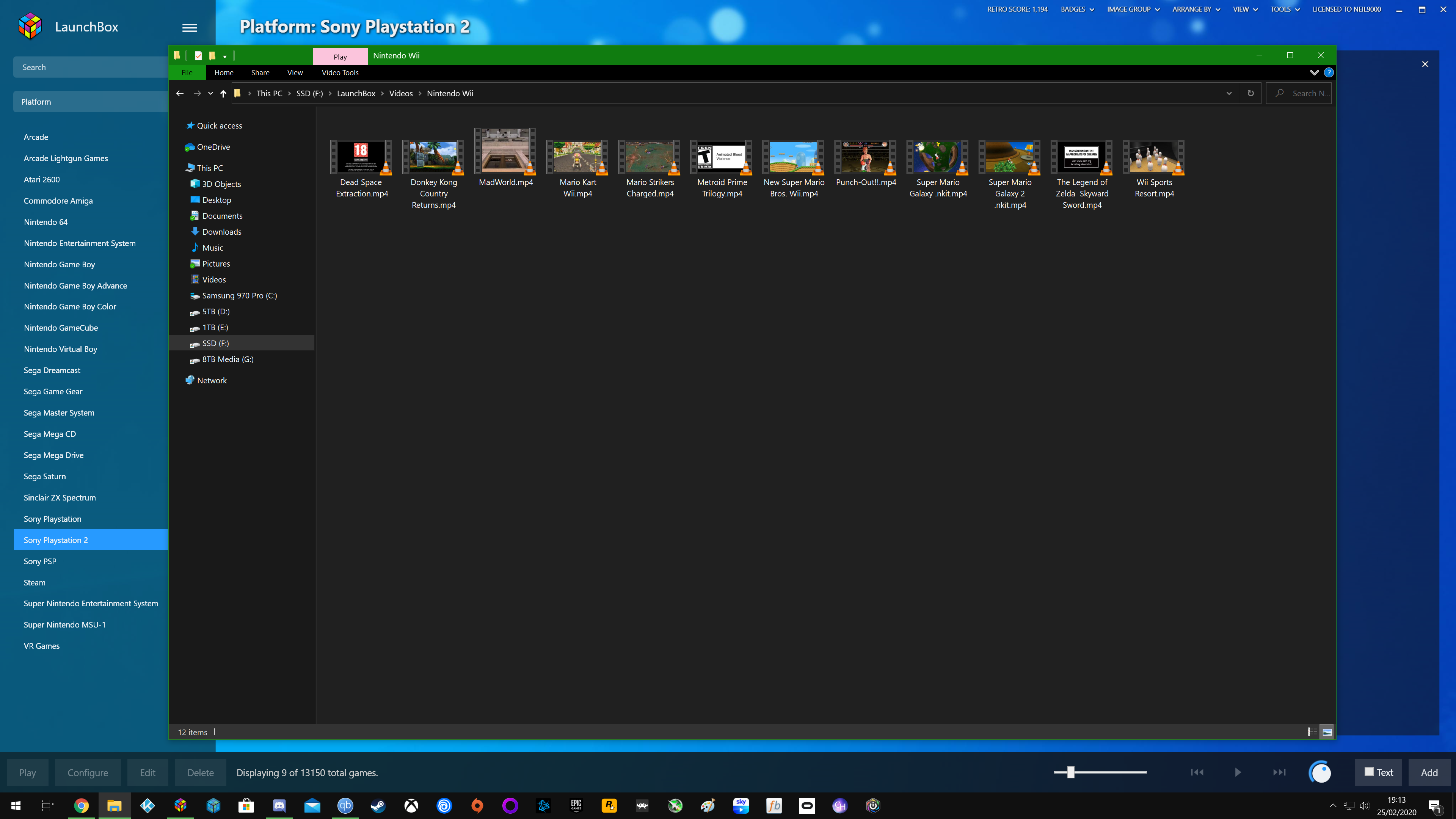Toggle the Text checkbox in LaunchBox
Viewport: 1456px width, 819px height.
[1369, 772]
